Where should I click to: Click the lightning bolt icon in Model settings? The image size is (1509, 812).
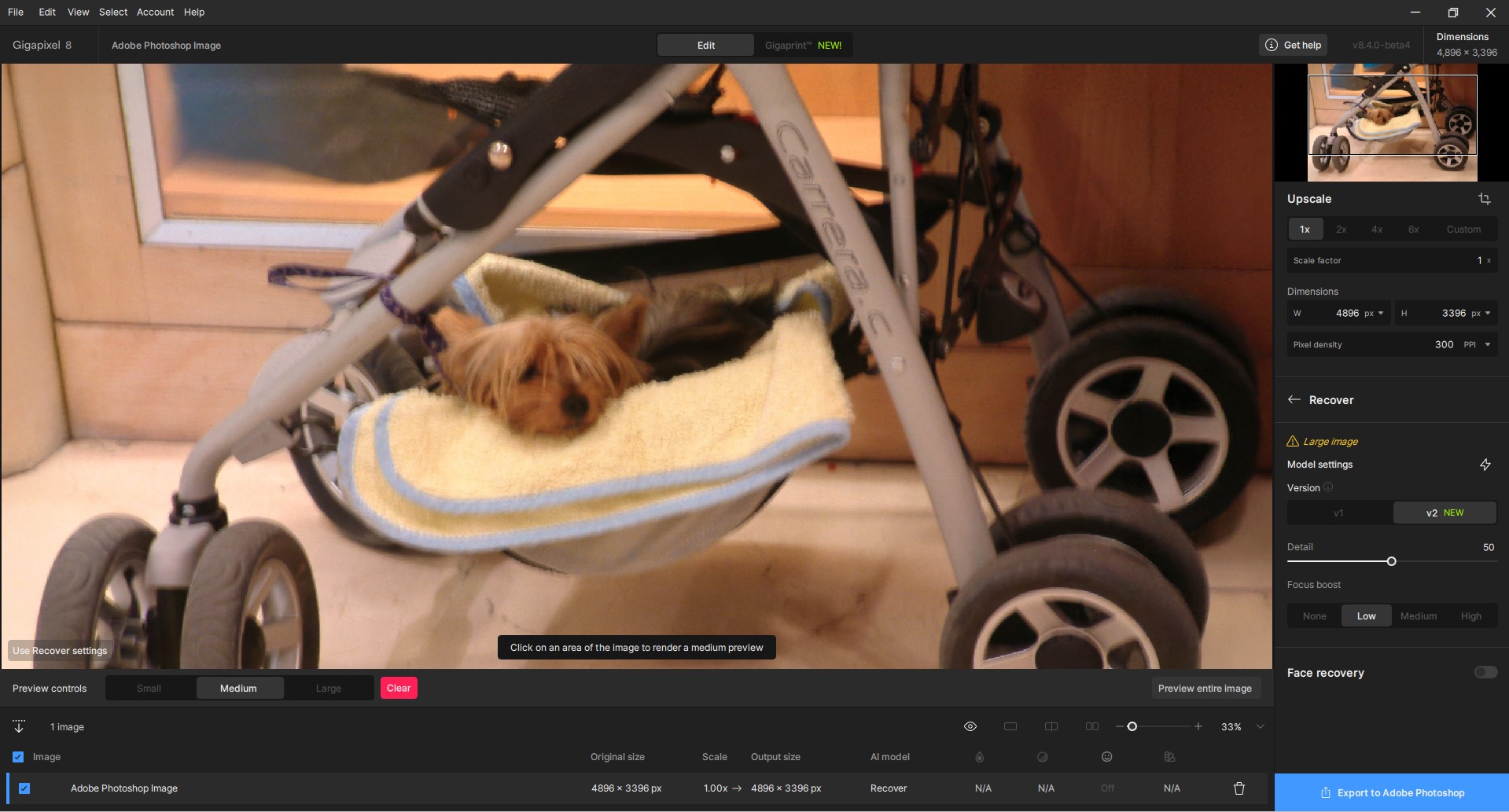coord(1485,465)
